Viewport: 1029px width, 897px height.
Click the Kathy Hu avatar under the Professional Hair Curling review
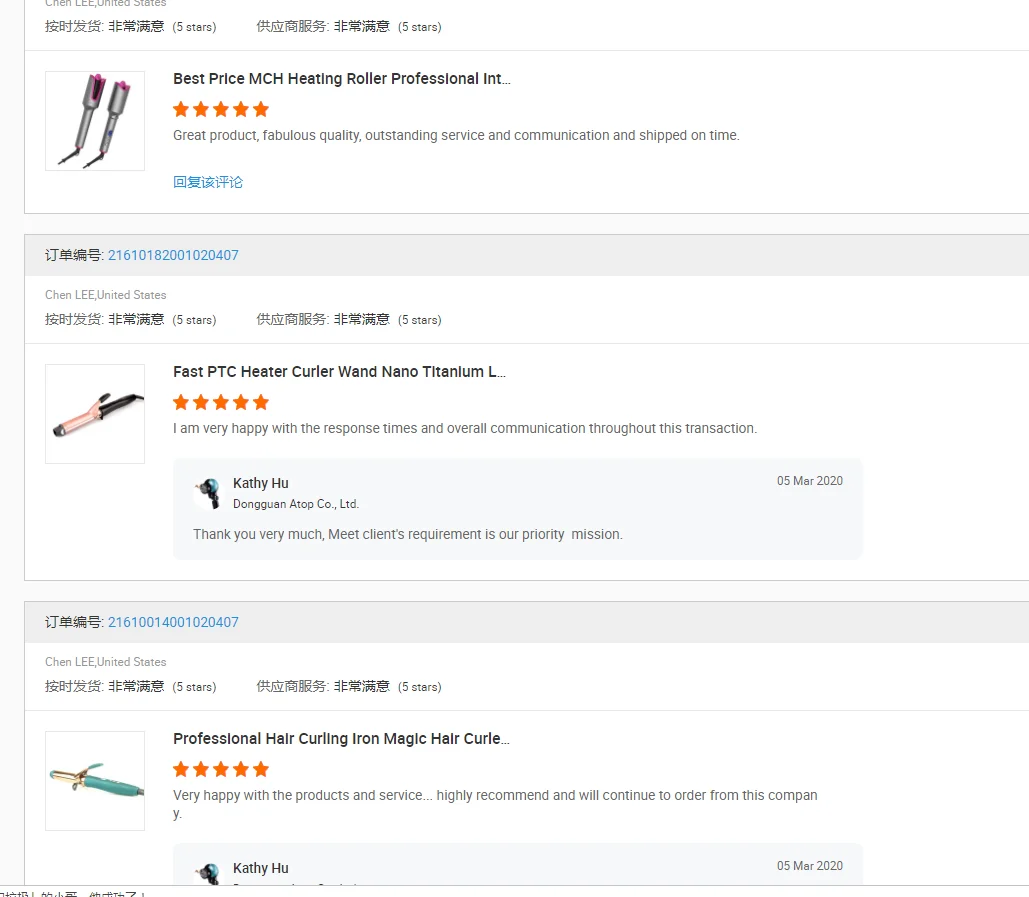click(x=208, y=872)
